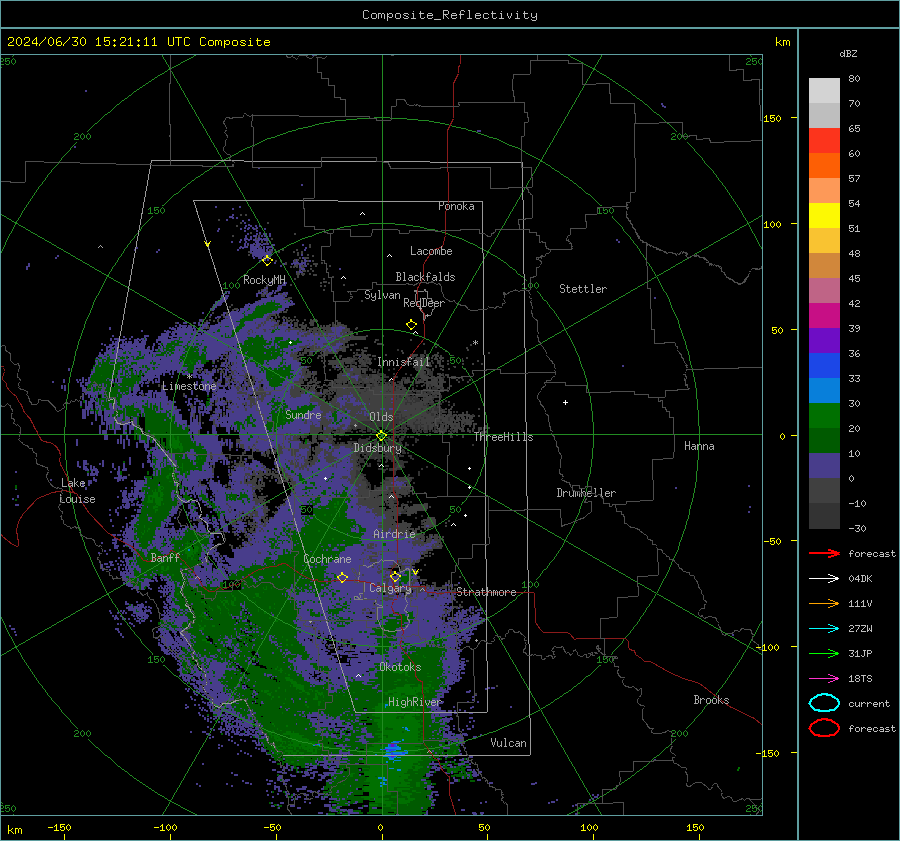Click the Lacombe town label
900x841 pixels.
pos(431,251)
